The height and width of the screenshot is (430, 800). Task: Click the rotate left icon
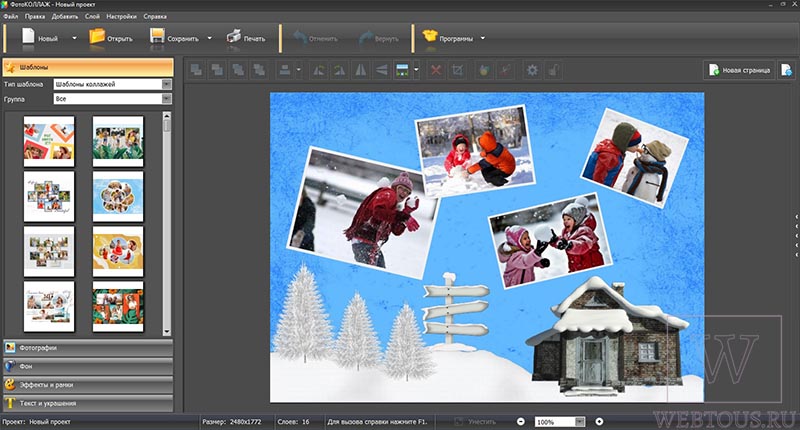[x=319, y=70]
